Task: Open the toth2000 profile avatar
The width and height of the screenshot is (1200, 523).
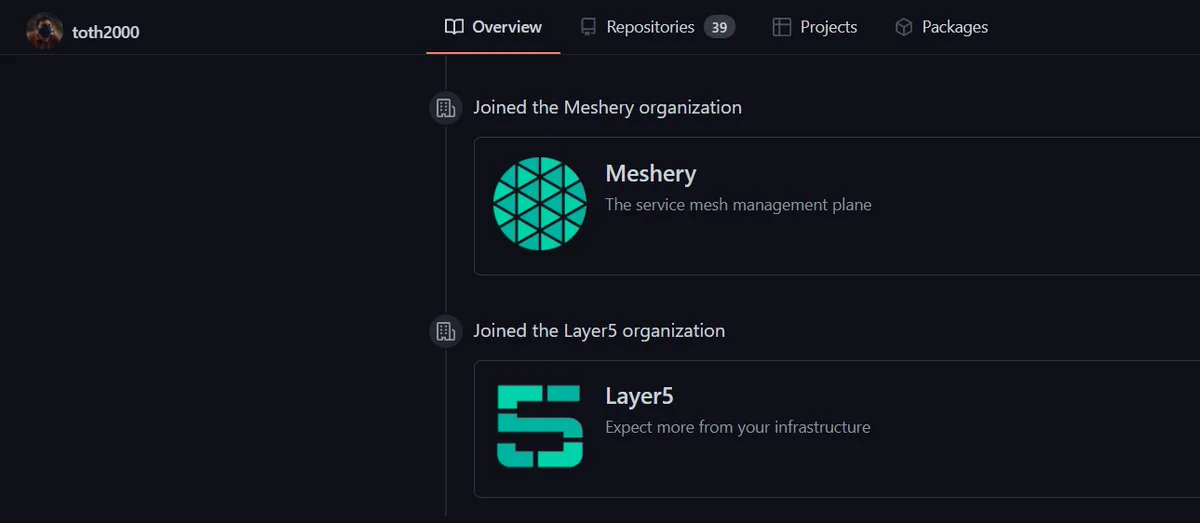Action: click(45, 31)
